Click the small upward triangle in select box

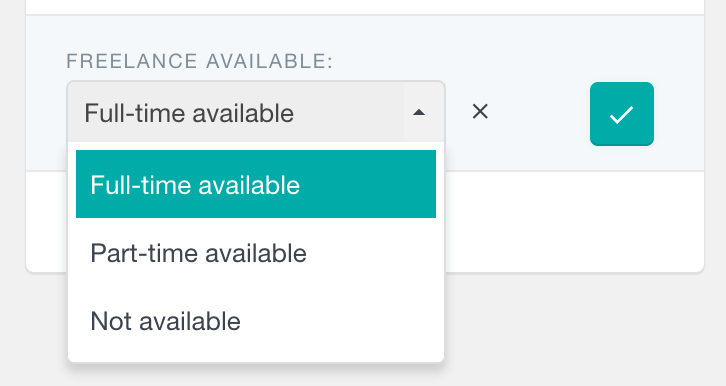[419, 112]
